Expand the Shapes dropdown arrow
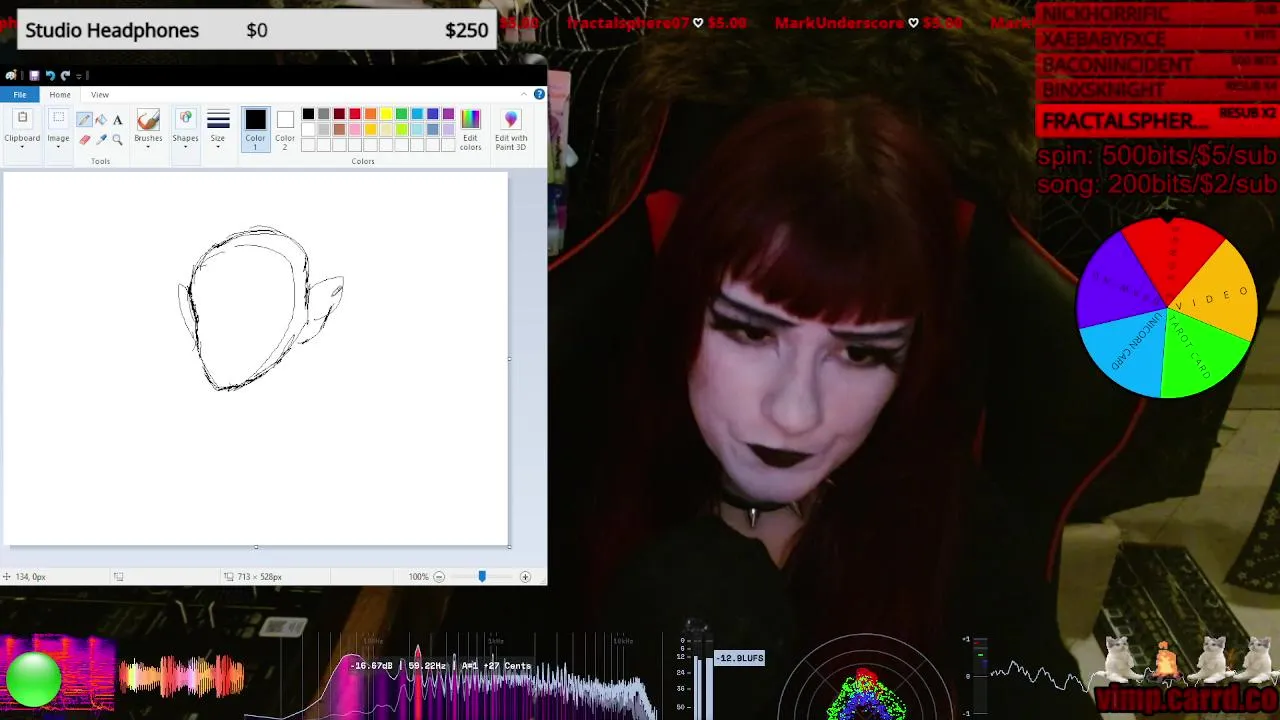Image resolution: width=1280 pixels, height=720 pixels. (185, 147)
